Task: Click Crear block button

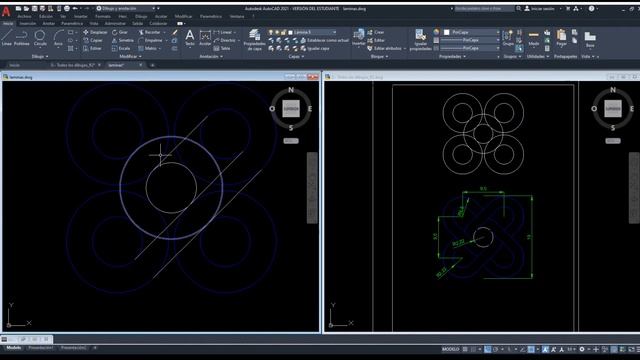Action: coord(376,32)
